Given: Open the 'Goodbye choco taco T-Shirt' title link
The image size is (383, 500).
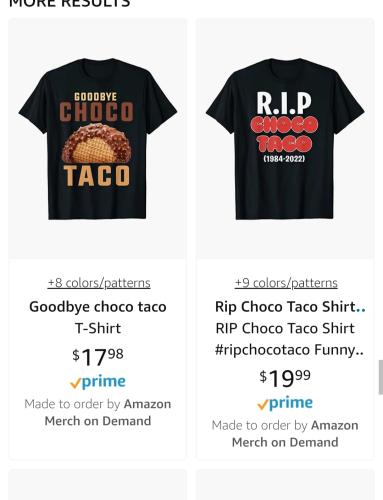Looking at the screenshot, I should click(x=98, y=317).
